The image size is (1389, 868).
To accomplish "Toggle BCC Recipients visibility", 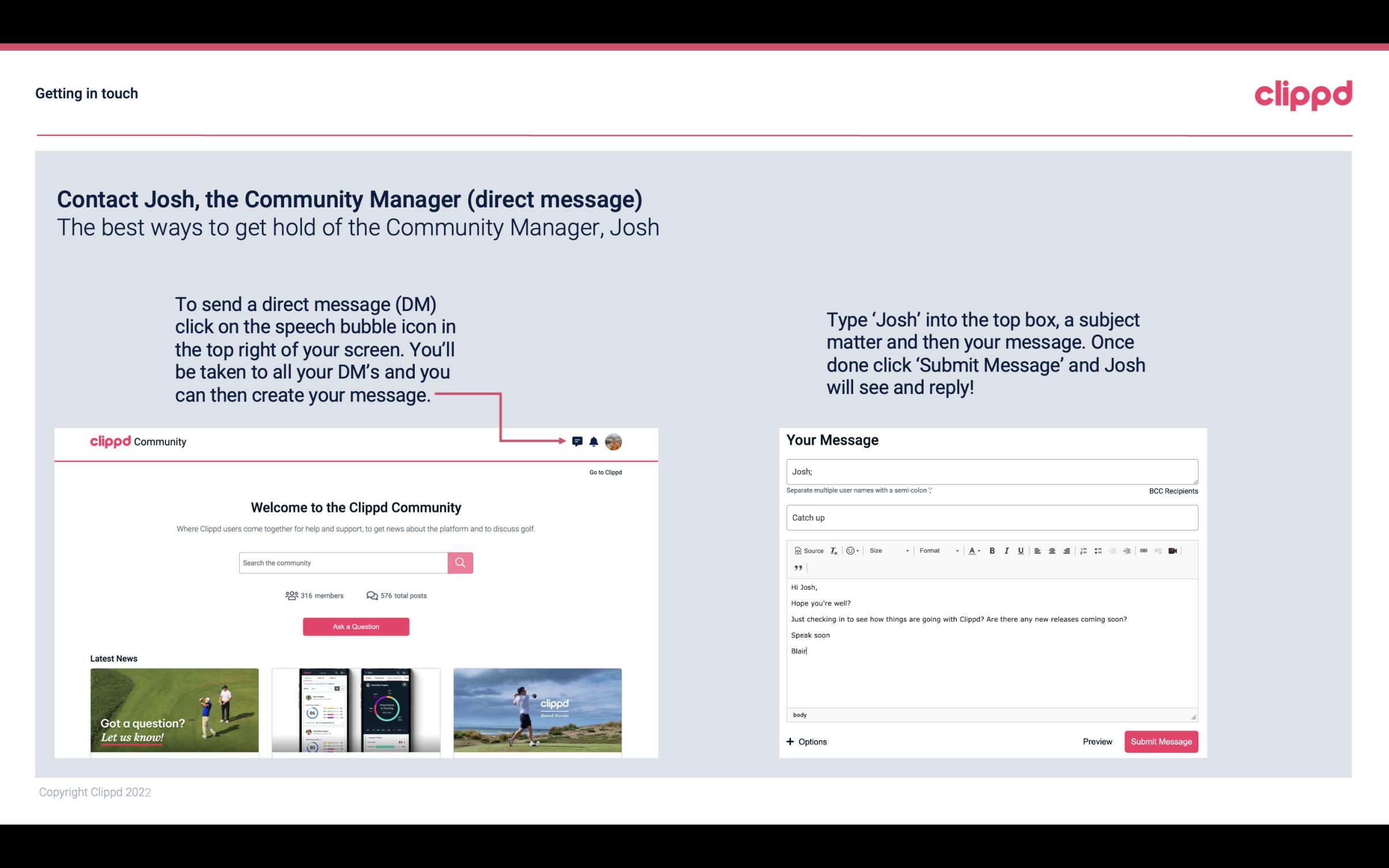I will pos(1172,491).
